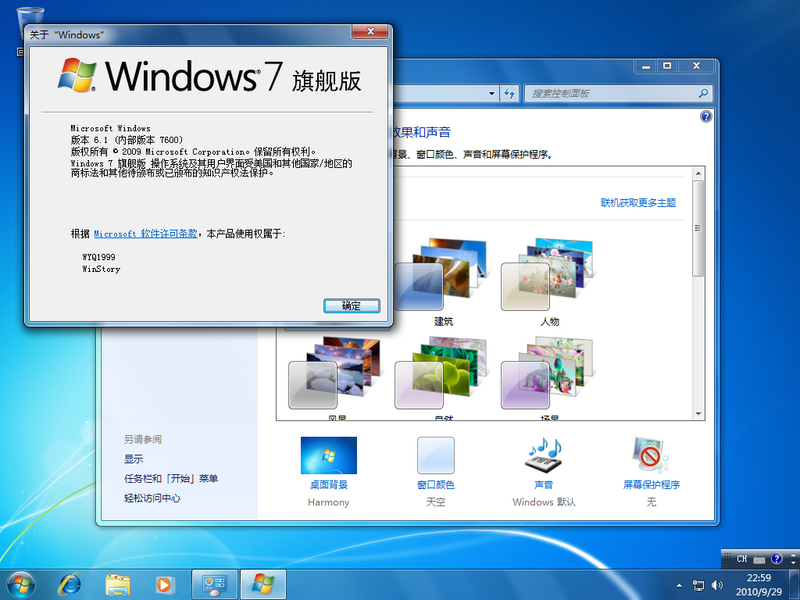The width and height of the screenshot is (800, 600).
Task: Click the theme list scrollbar down arrow
Action: click(698, 414)
